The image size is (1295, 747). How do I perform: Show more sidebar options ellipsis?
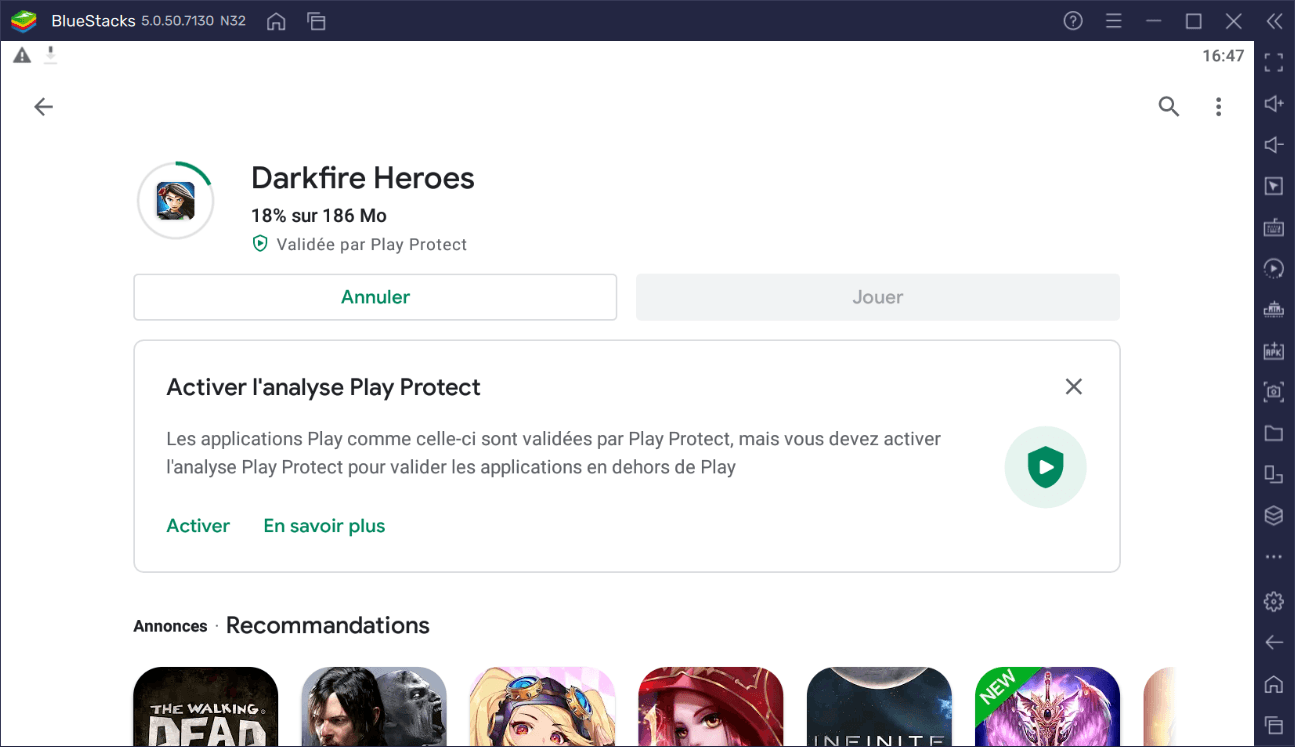click(1273, 557)
